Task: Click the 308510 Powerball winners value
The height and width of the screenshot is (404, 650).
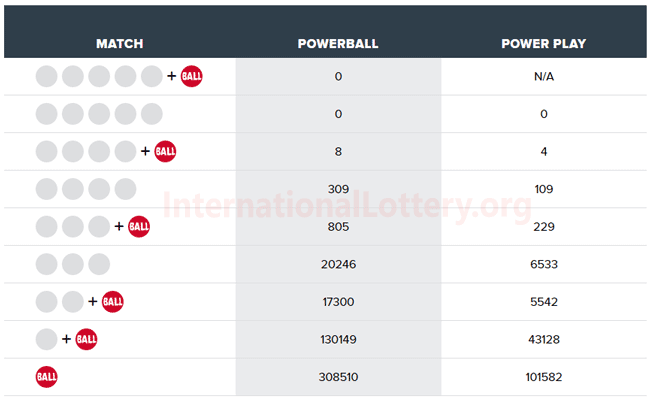Action: tap(338, 377)
